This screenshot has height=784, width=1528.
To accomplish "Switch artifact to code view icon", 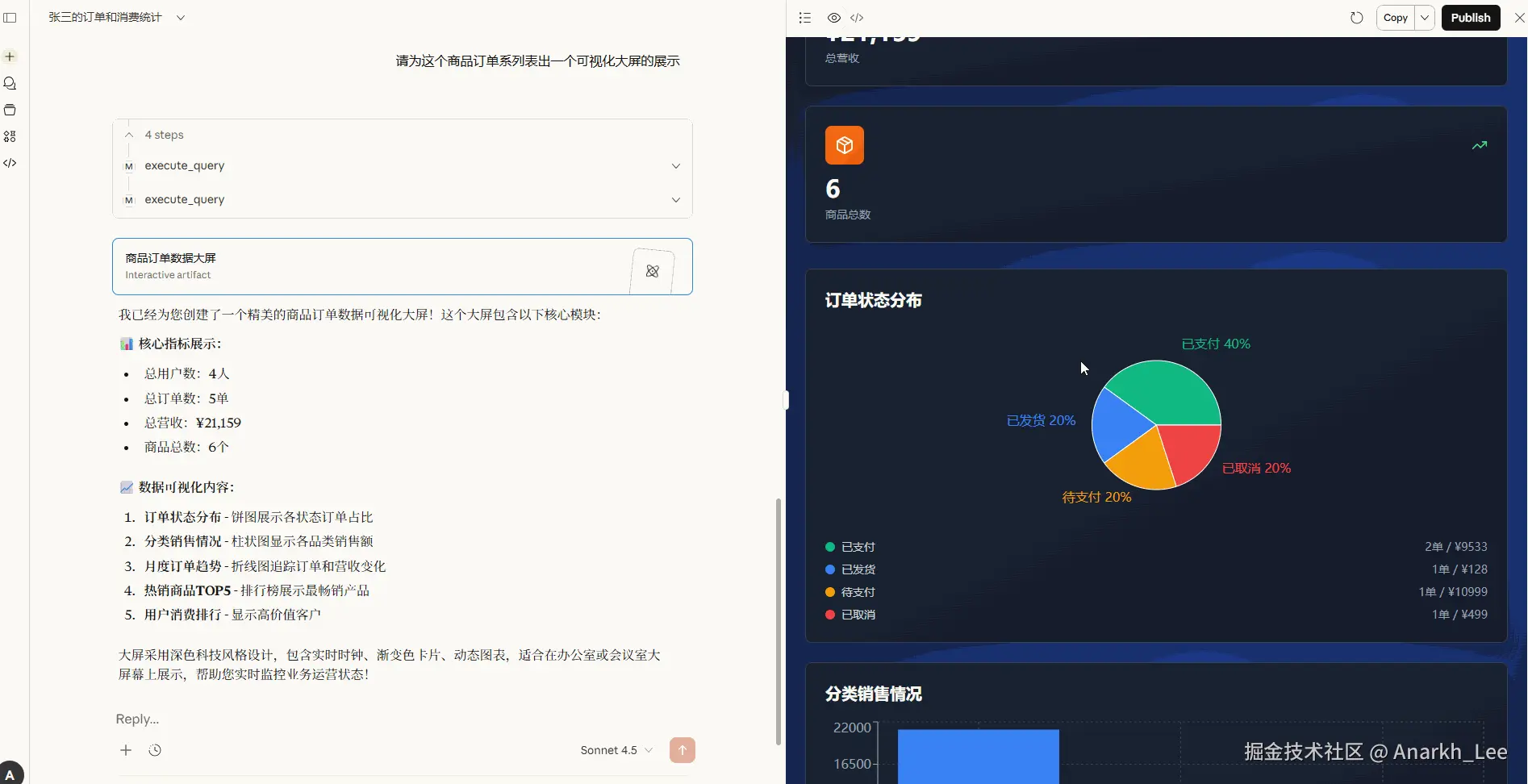I will click(x=857, y=18).
